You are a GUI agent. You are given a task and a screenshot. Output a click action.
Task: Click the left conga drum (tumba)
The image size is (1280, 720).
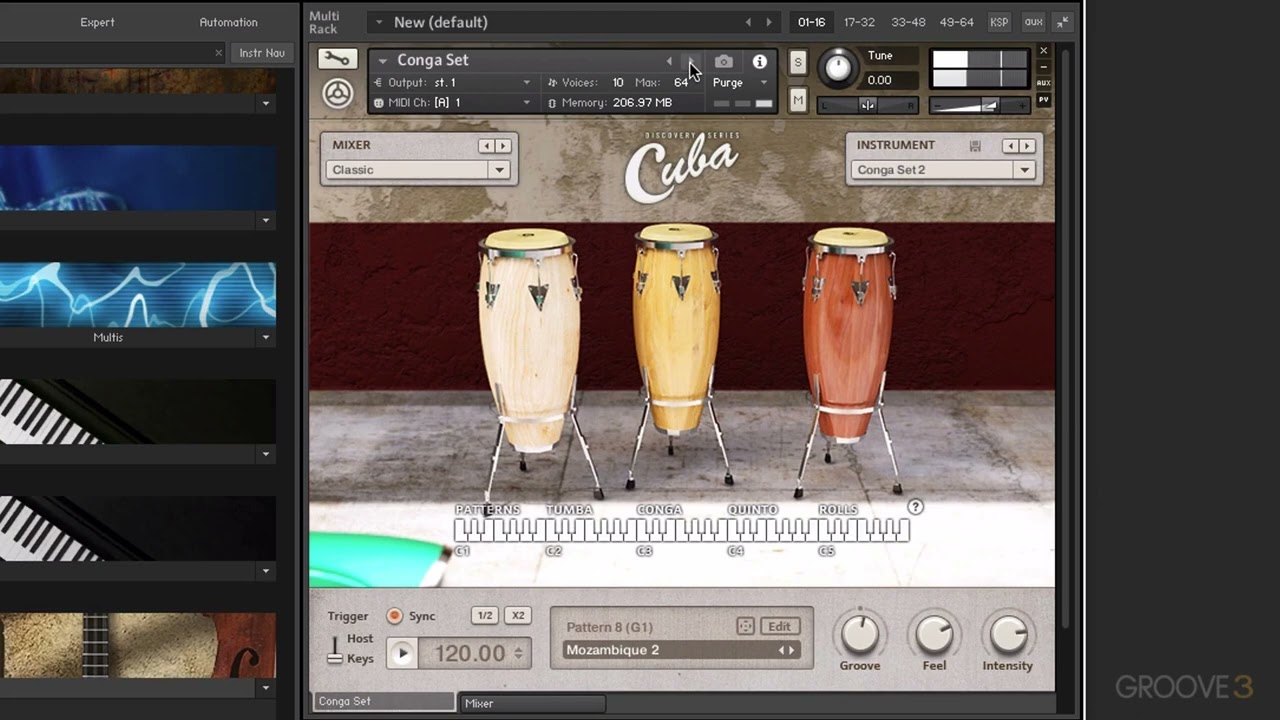point(528,340)
